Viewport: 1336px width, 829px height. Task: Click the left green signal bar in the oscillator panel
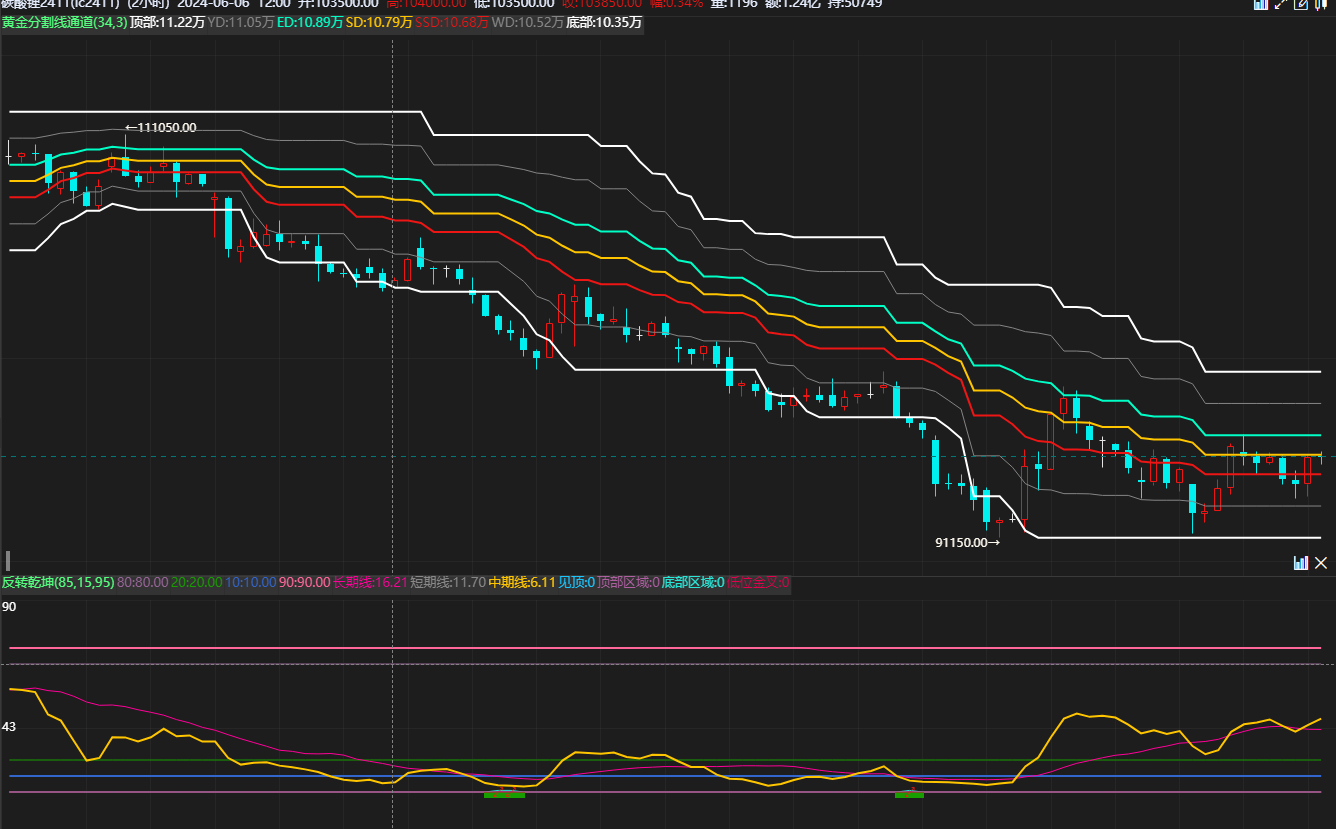pyautogui.click(x=504, y=795)
